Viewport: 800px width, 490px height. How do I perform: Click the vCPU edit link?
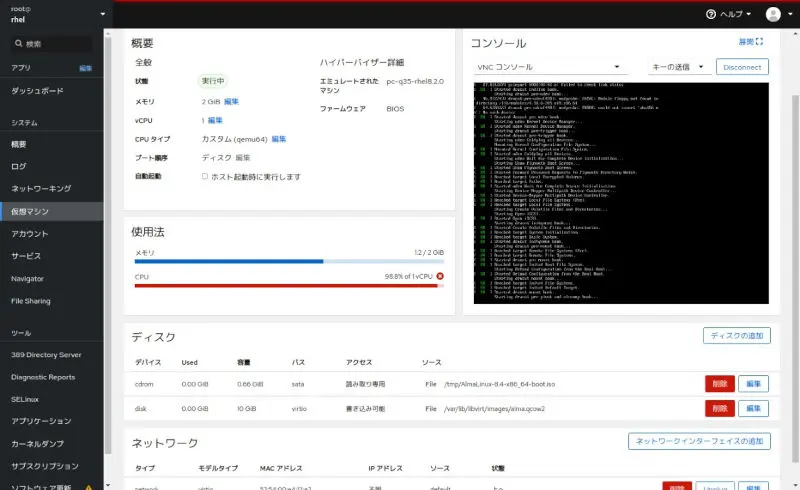(x=215, y=120)
